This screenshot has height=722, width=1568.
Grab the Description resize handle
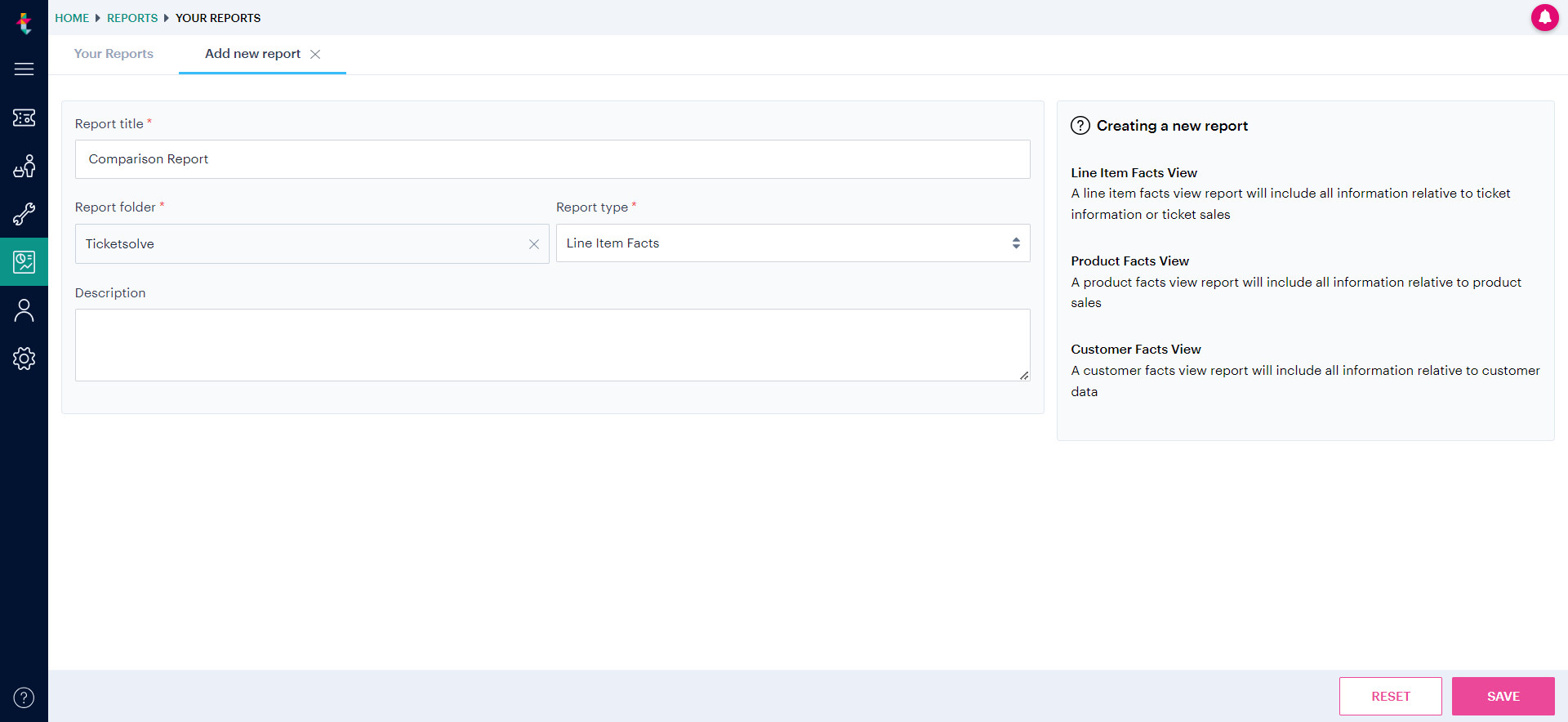tap(1024, 376)
